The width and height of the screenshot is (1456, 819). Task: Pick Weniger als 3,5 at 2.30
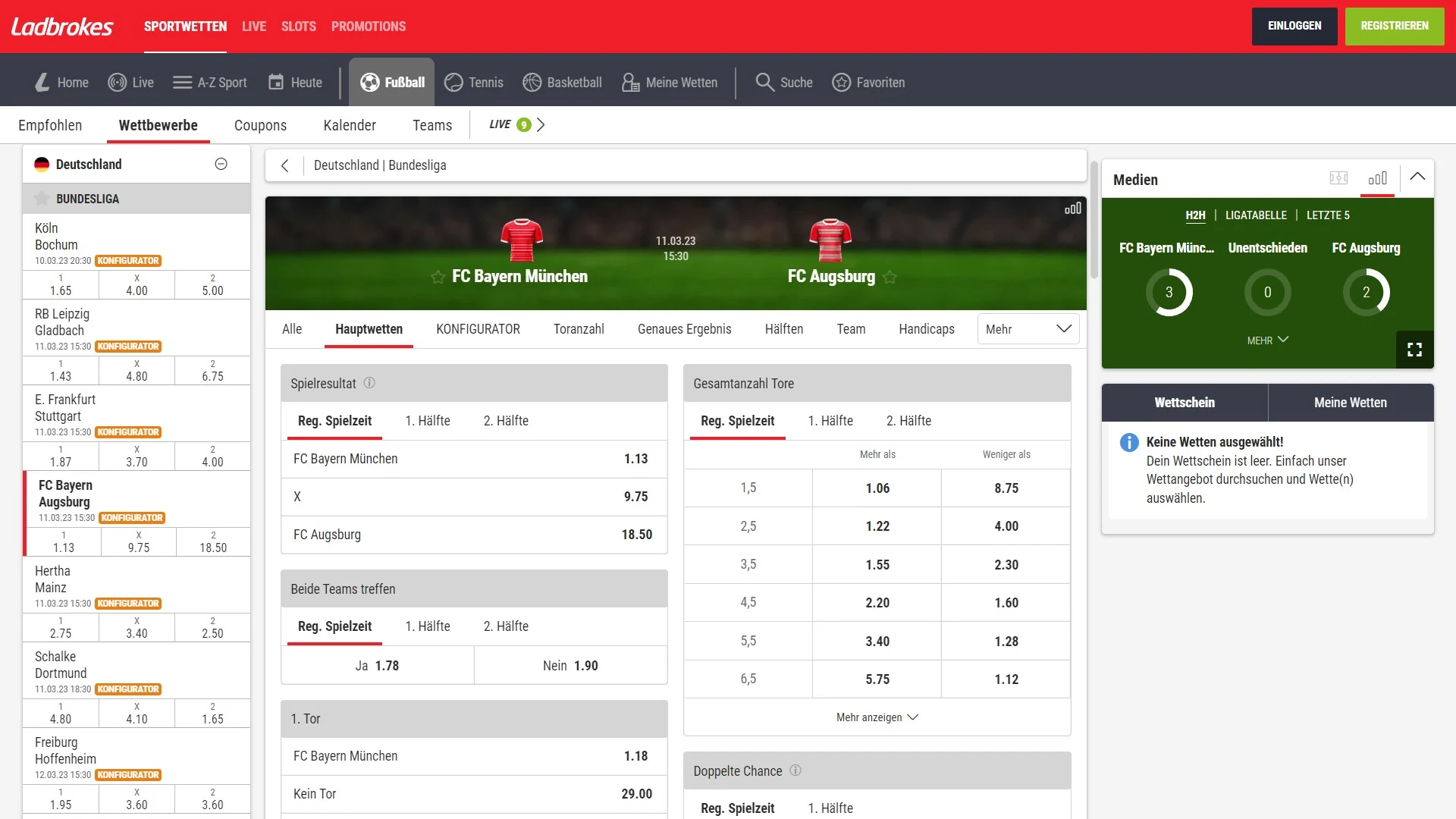1006,565
